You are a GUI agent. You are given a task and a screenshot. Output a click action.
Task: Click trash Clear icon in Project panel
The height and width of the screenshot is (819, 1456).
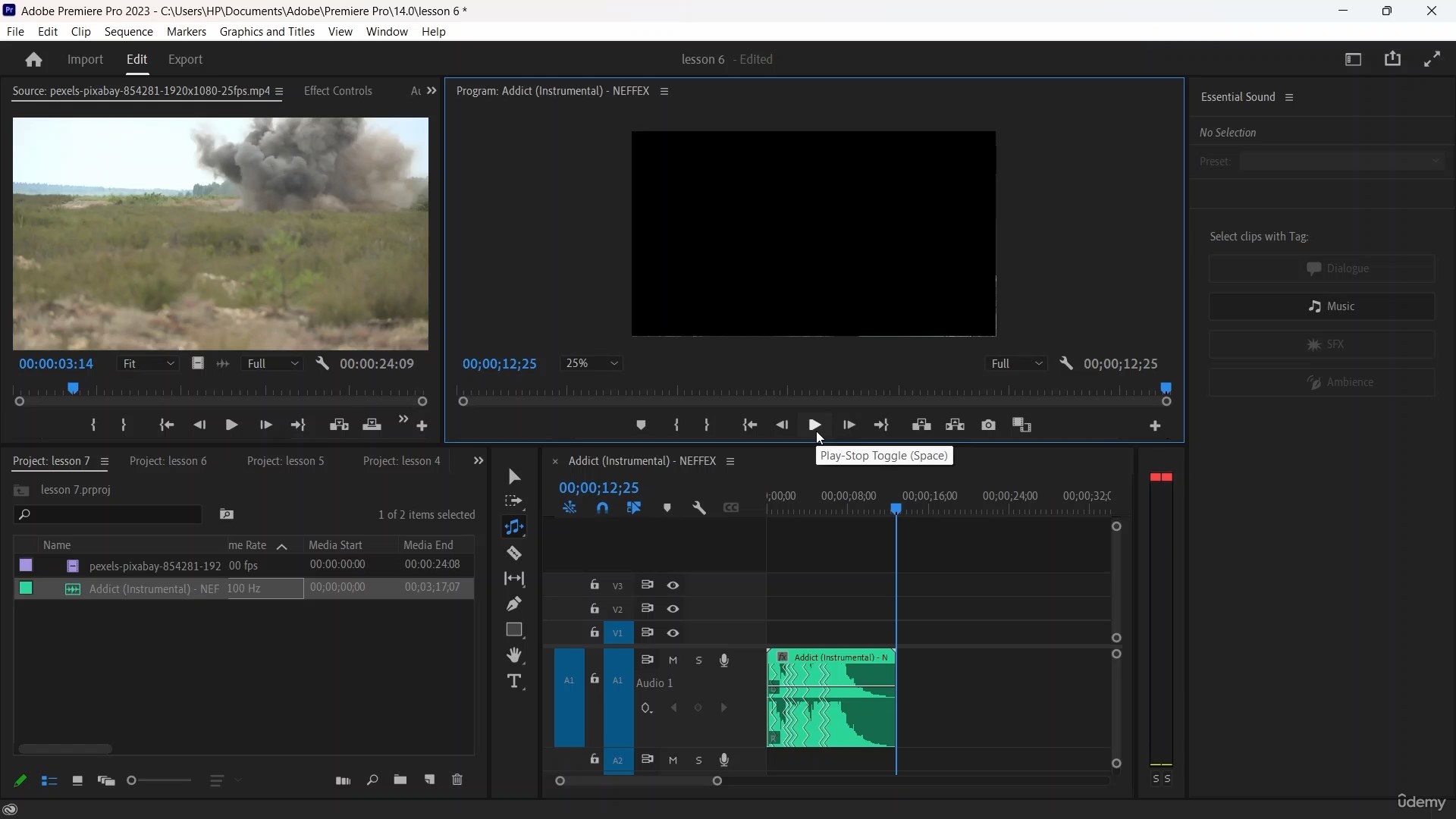point(457,780)
